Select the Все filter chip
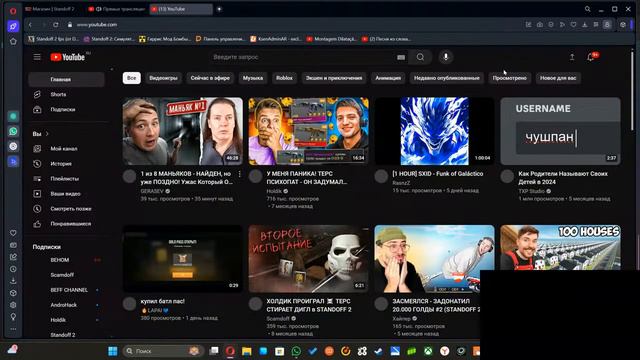Viewport: 640px width, 360px height. pos(131,78)
